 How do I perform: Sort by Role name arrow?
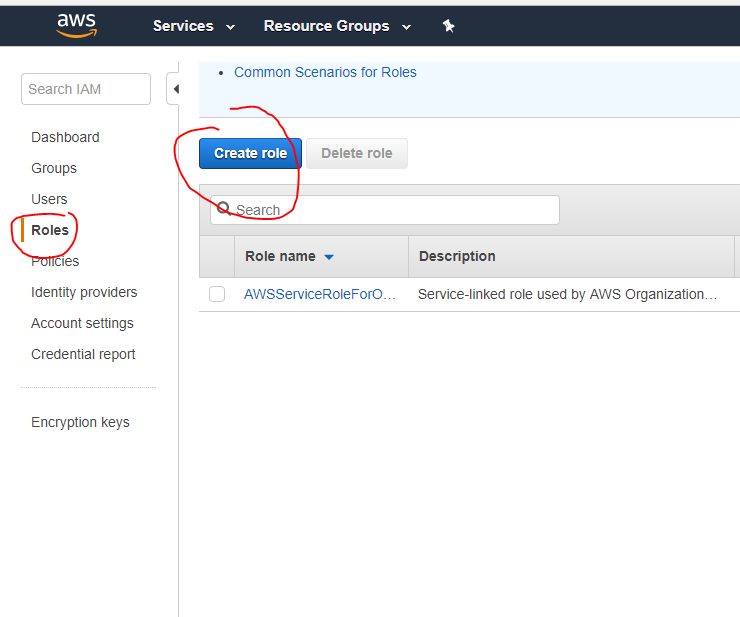[x=329, y=257]
